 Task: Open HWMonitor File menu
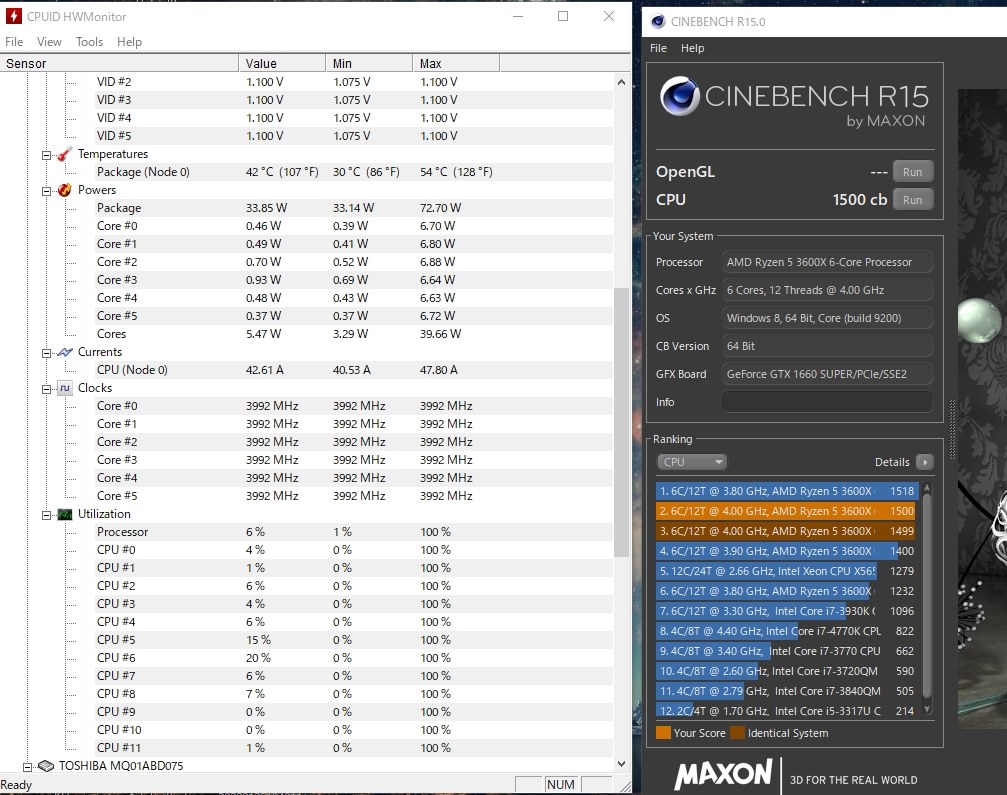[14, 42]
